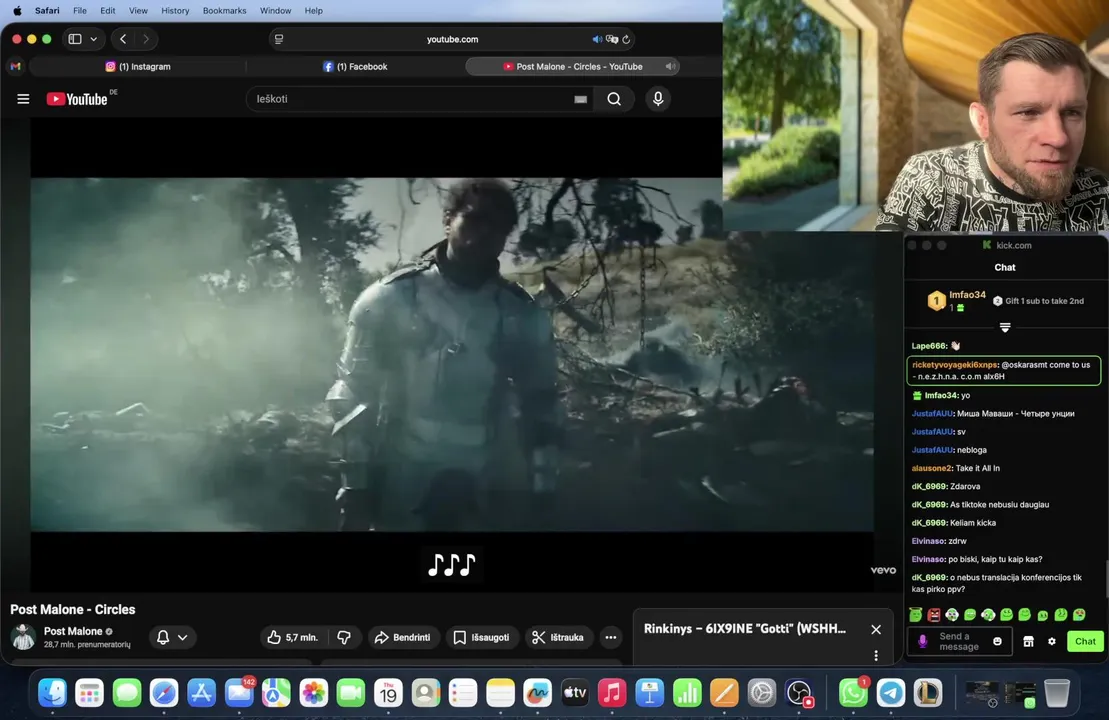Mute the YouTube tab via speaker icon
Viewport: 1109px width, 720px height.
[669, 66]
